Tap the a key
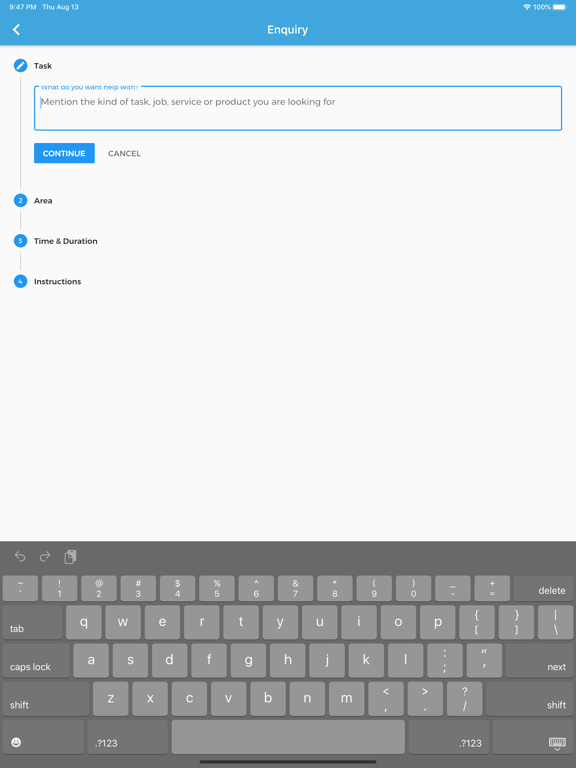 click(91, 660)
